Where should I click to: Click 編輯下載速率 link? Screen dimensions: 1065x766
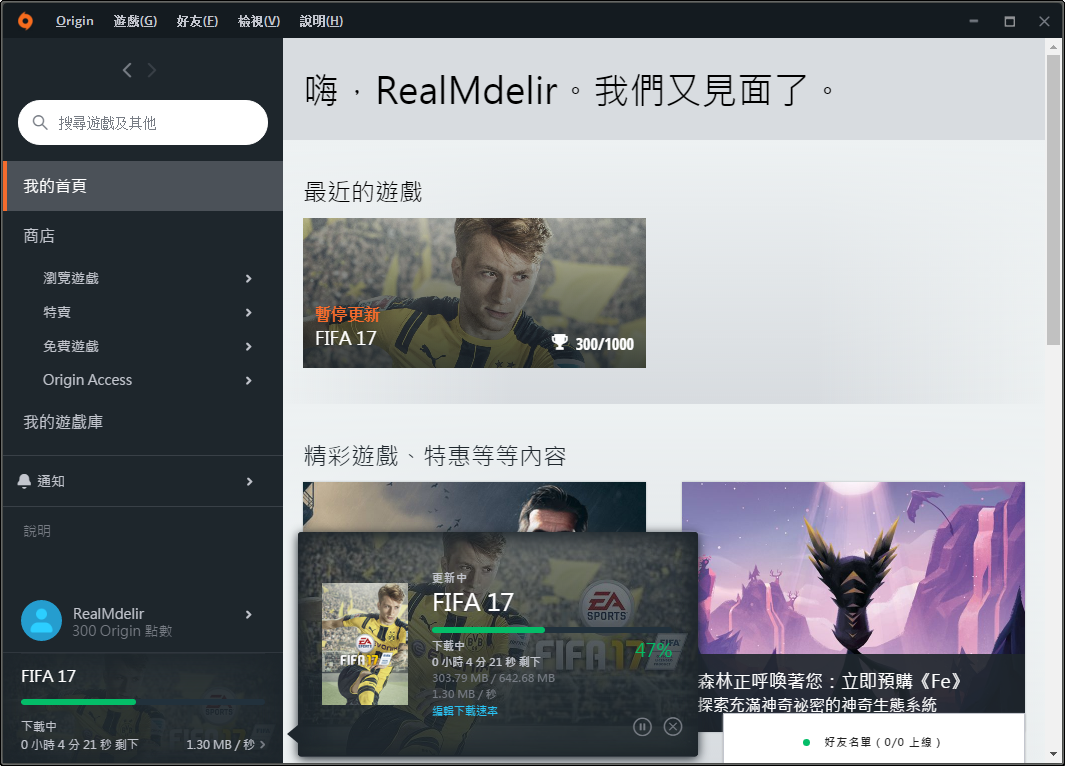point(465,710)
